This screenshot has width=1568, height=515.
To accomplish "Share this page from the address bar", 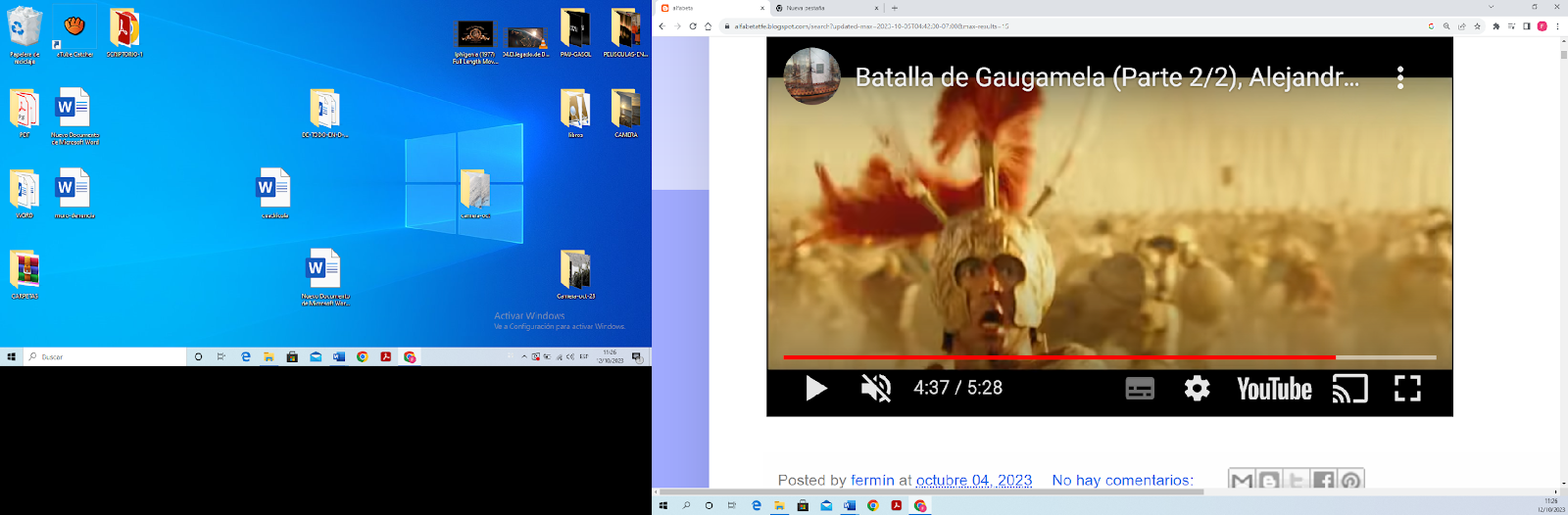I will [1462, 26].
